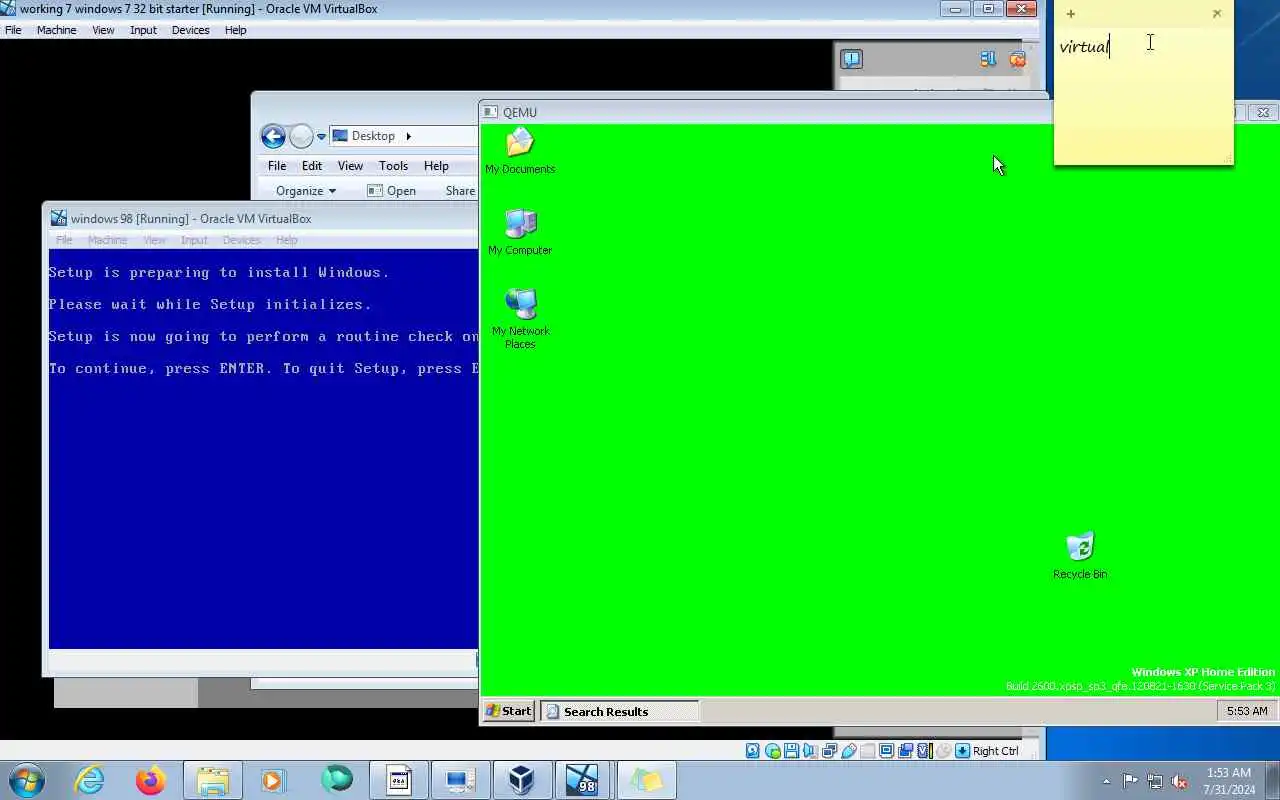Launch Firefox from taskbar
Image resolution: width=1280 pixels, height=800 pixels.
coord(151,780)
